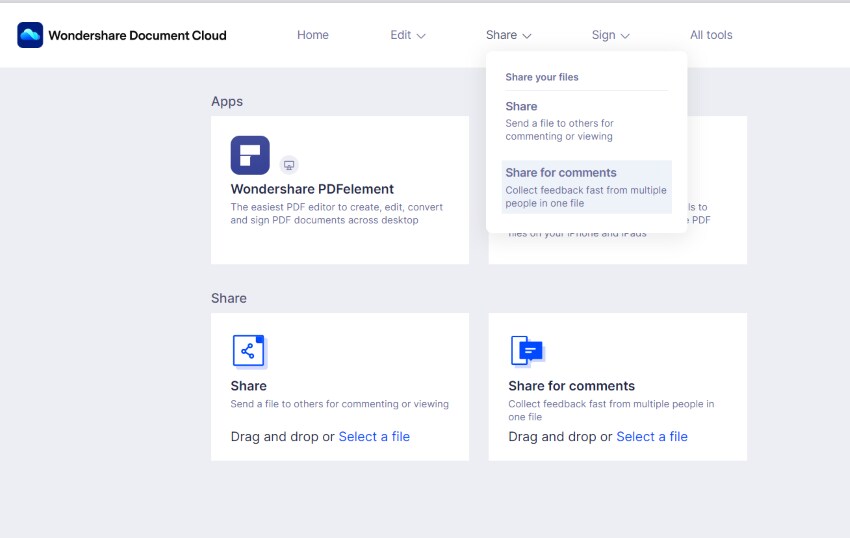Collapse the Share dropdown menu
This screenshot has height=538, width=850.
[x=508, y=35]
